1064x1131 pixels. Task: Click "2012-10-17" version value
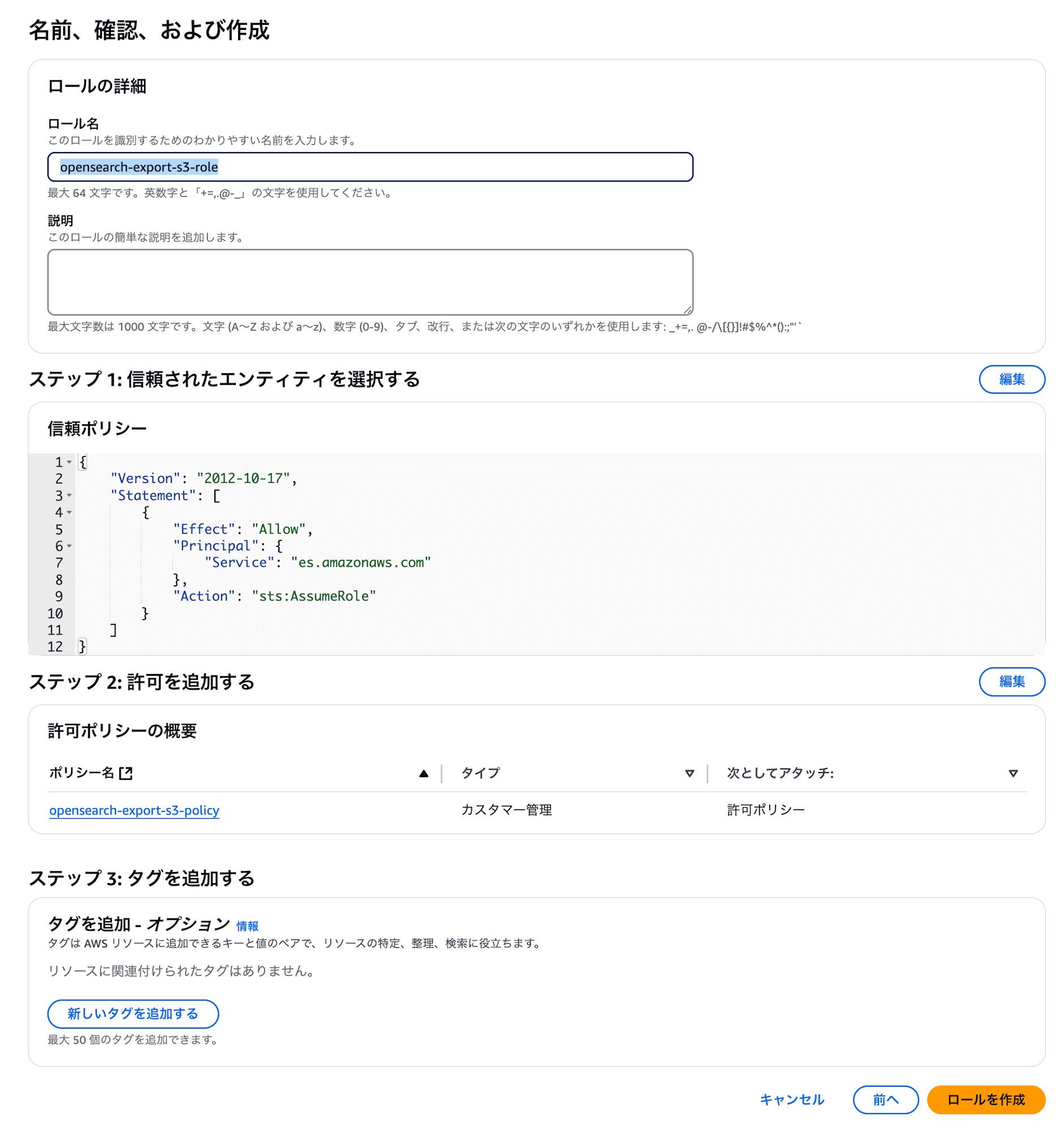click(x=244, y=478)
